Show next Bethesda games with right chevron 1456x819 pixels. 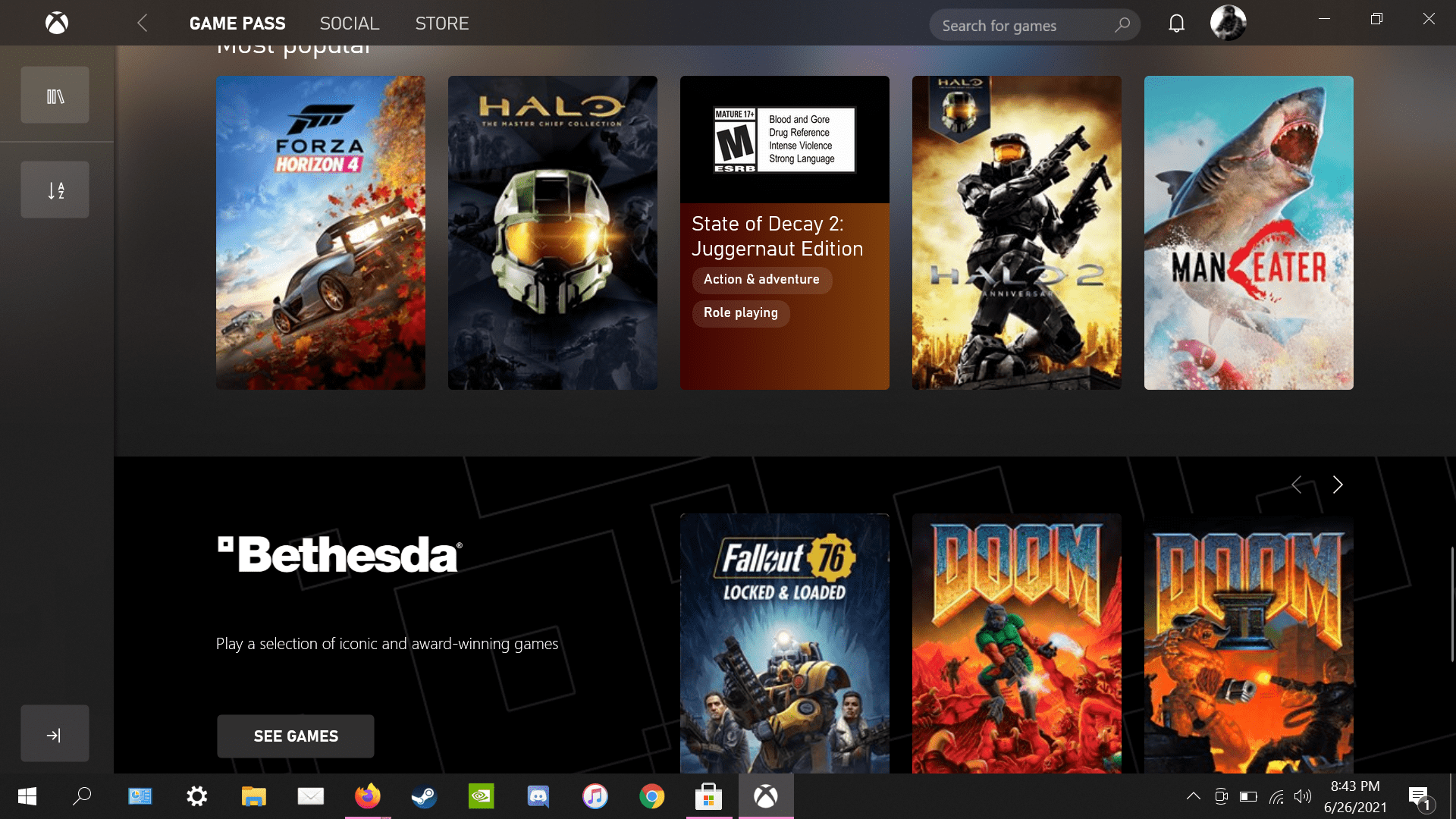tap(1338, 485)
